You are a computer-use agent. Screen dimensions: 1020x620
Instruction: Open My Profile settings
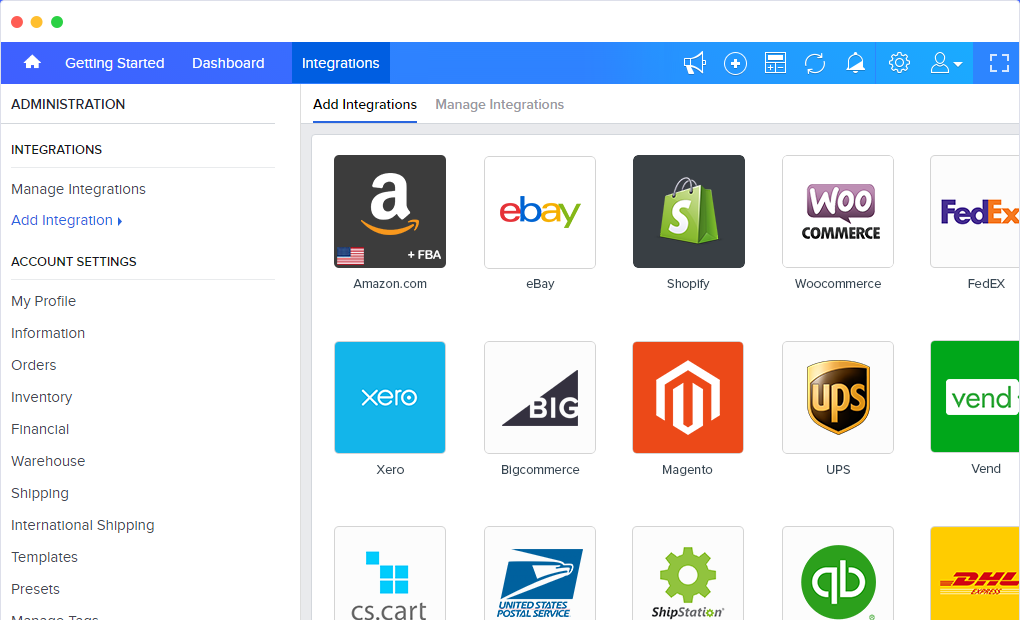[44, 301]
